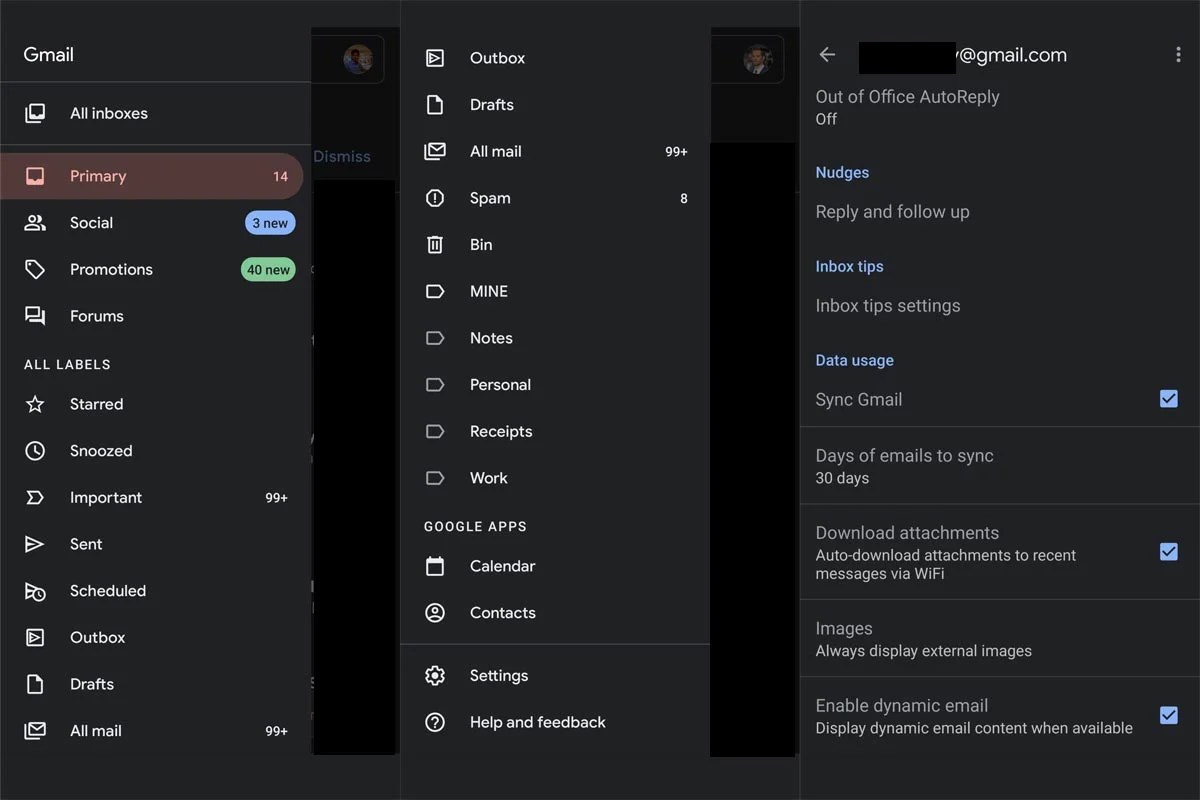
Task: Click the Spam count 8
Action: pyautogui.click(x=684, y=198)
